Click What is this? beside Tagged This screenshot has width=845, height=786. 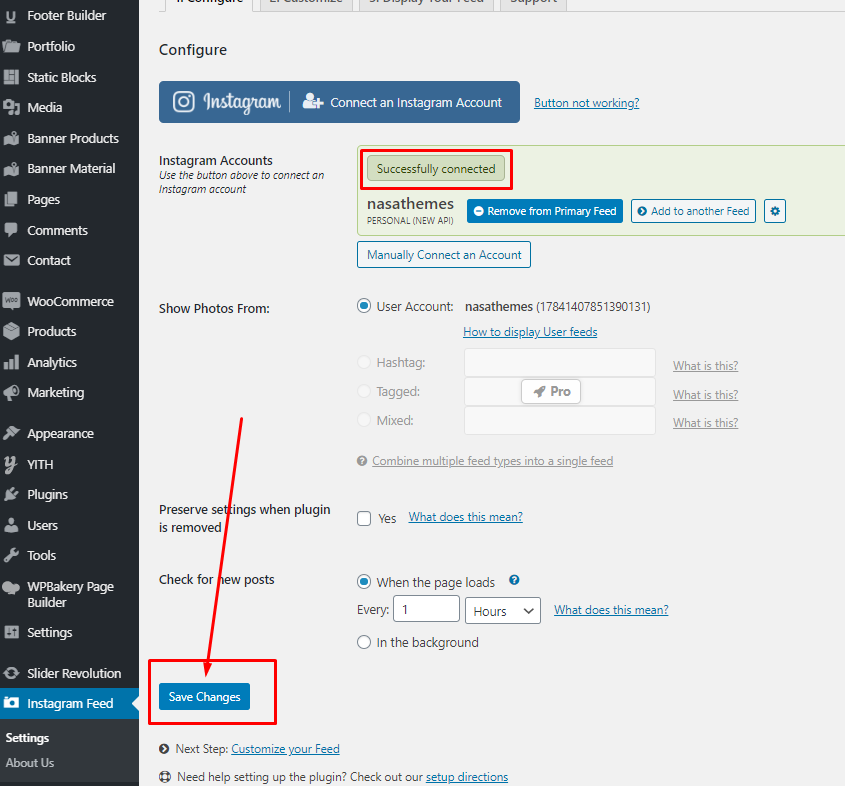point(705,395)
